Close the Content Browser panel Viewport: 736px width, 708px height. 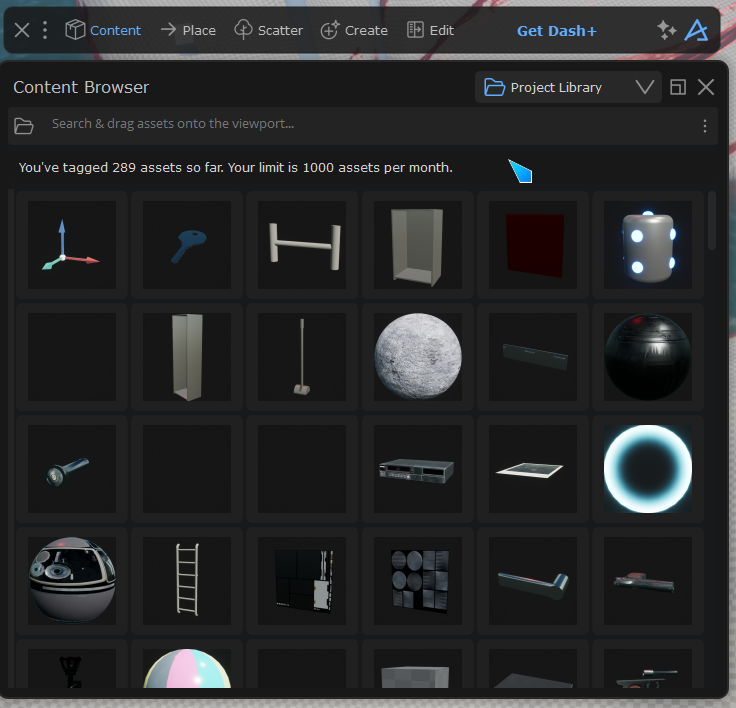point(706,87)
